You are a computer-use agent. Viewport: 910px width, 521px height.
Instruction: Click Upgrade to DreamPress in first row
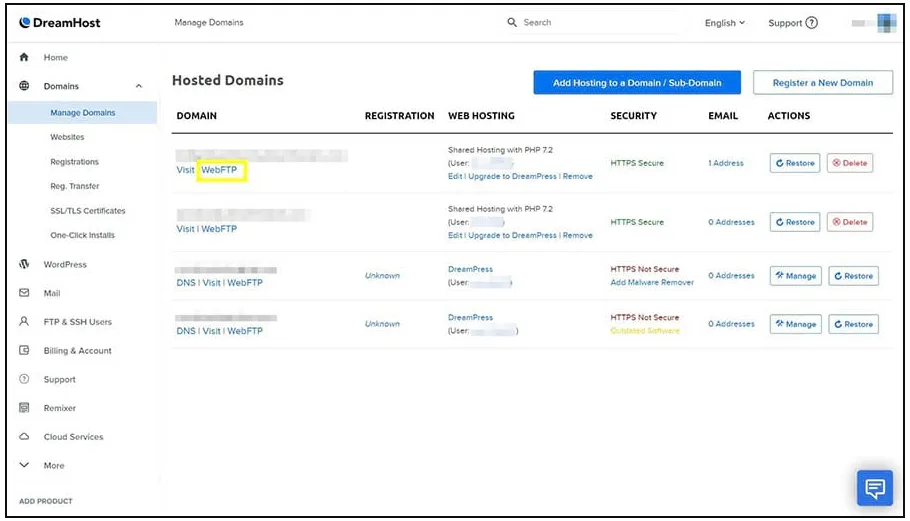click(x=512, y=176)
